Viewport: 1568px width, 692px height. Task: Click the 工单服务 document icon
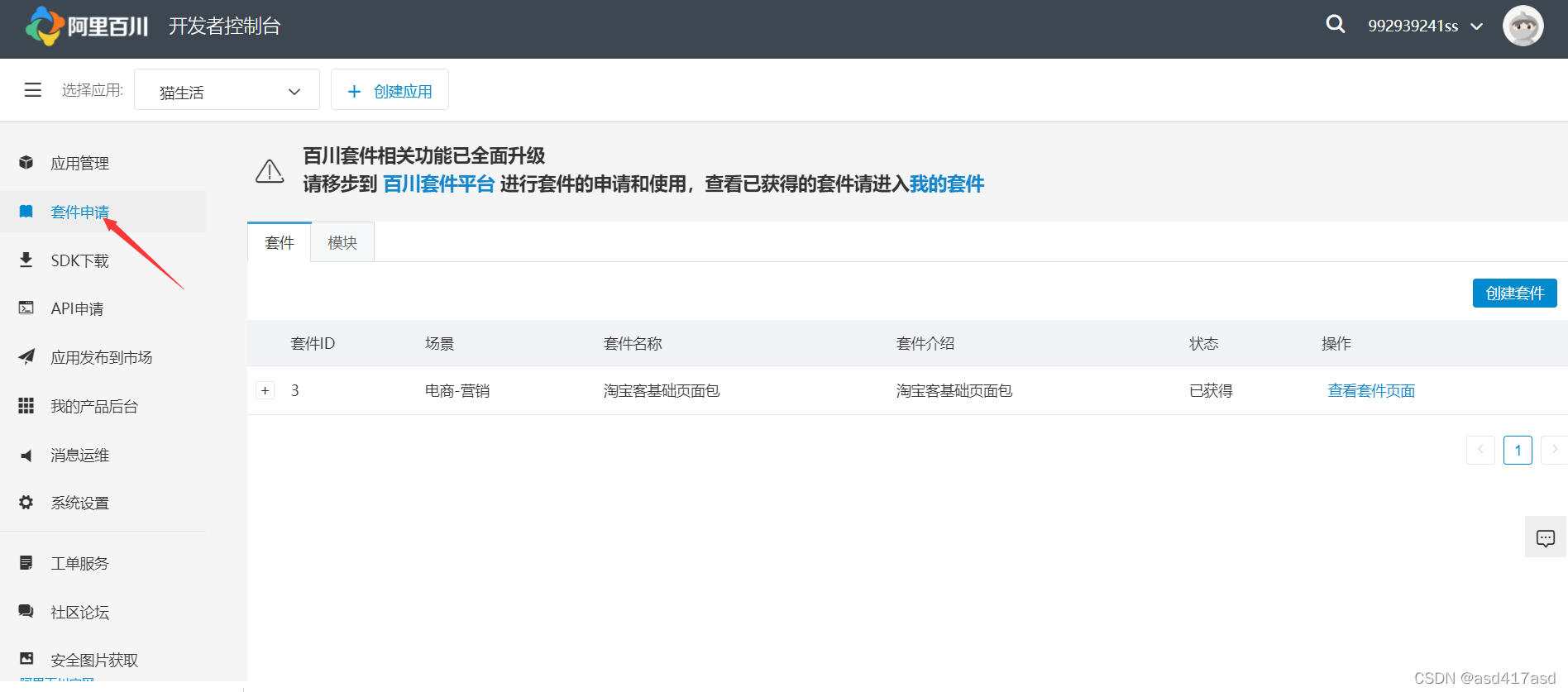26,563
